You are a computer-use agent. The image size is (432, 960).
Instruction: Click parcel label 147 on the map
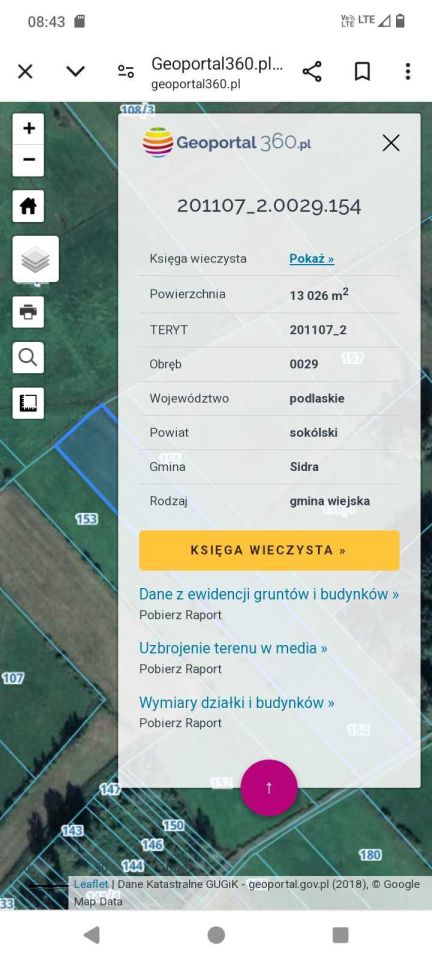[110, 790]
